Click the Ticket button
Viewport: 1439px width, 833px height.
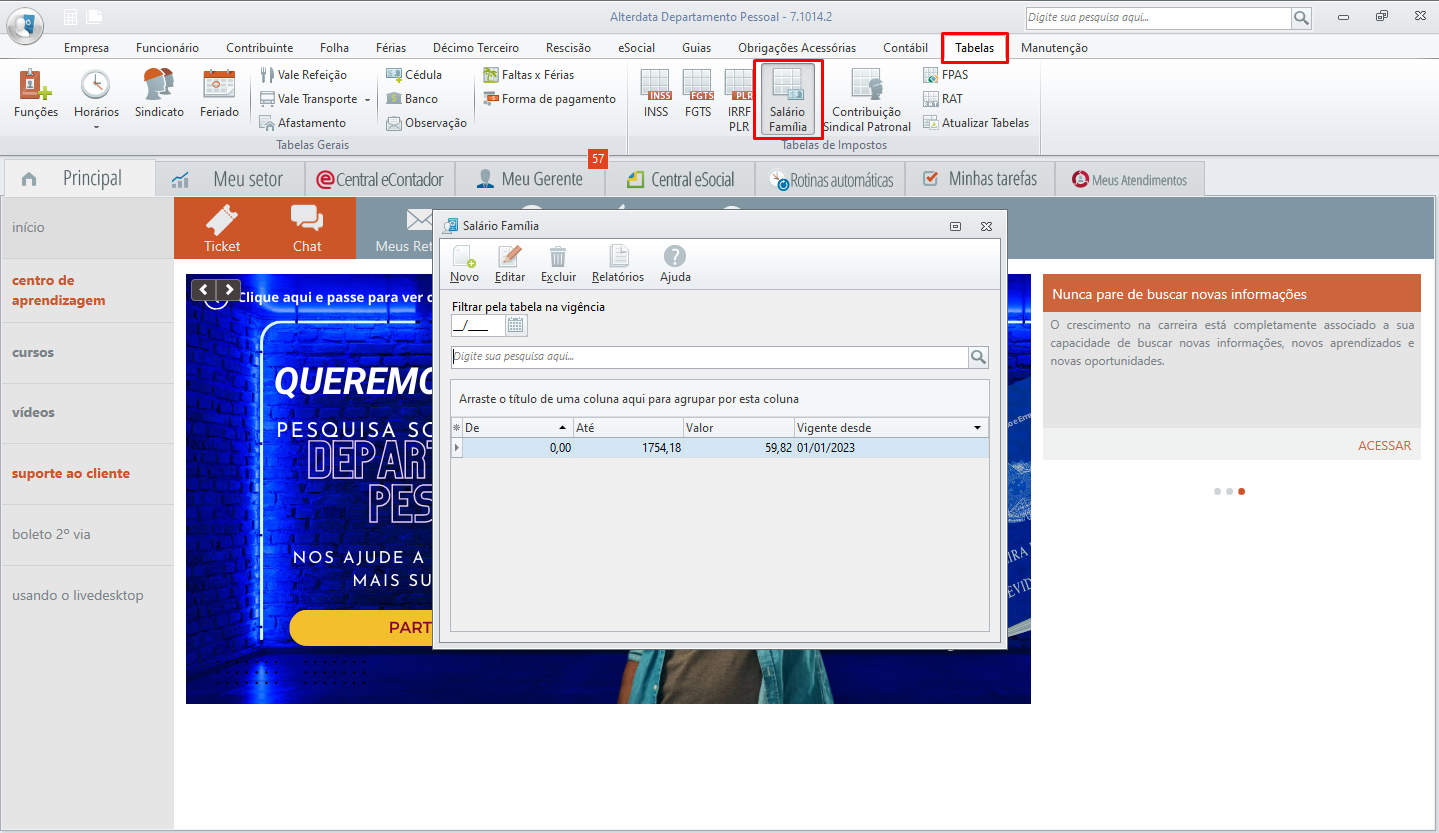[x=222, y=228]
